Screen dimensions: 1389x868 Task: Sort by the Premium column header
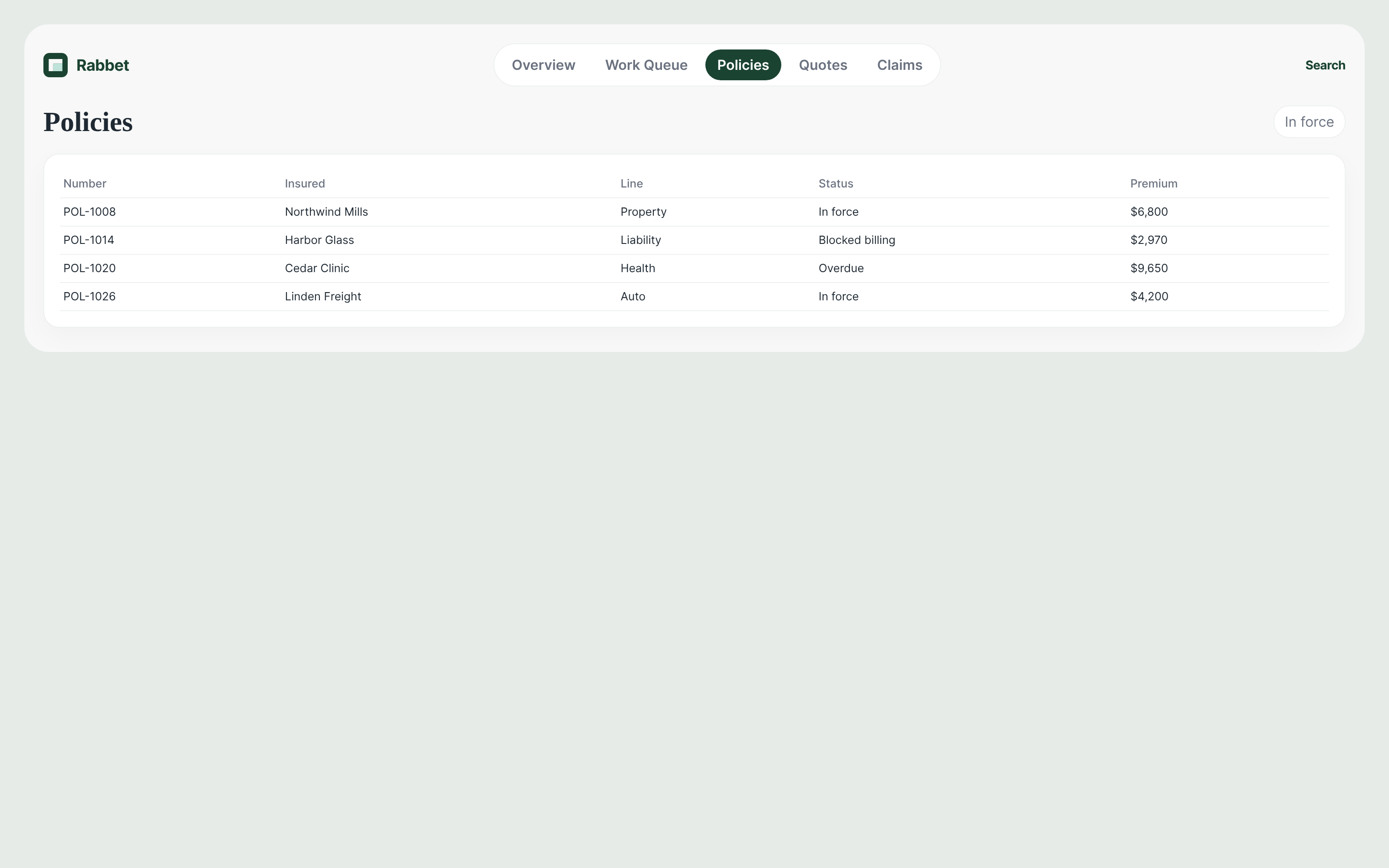click(x=1154, y=184)
